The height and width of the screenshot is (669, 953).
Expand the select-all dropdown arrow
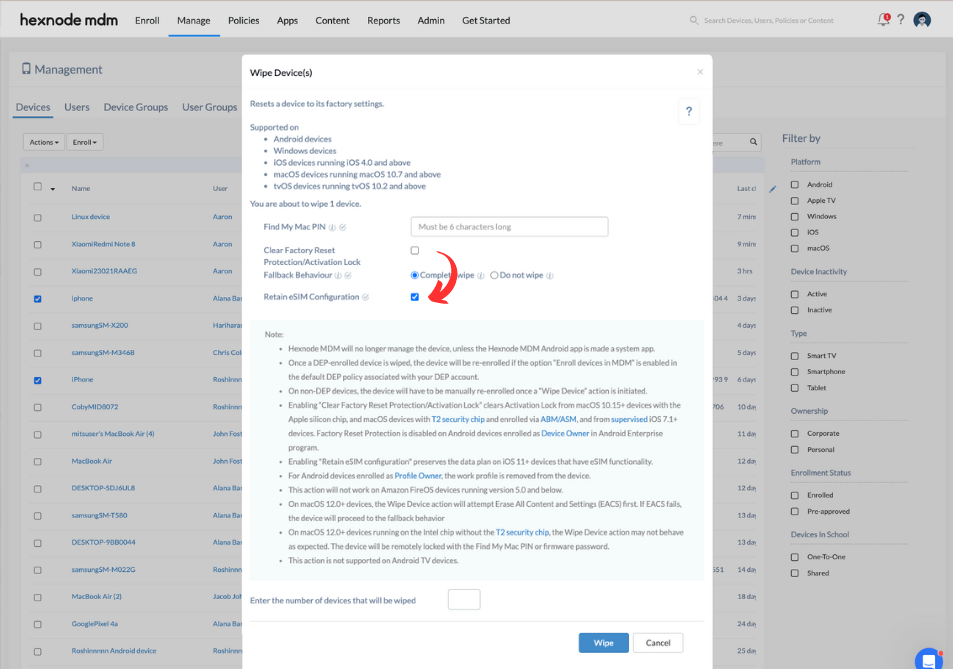click(x=53, y=189)
